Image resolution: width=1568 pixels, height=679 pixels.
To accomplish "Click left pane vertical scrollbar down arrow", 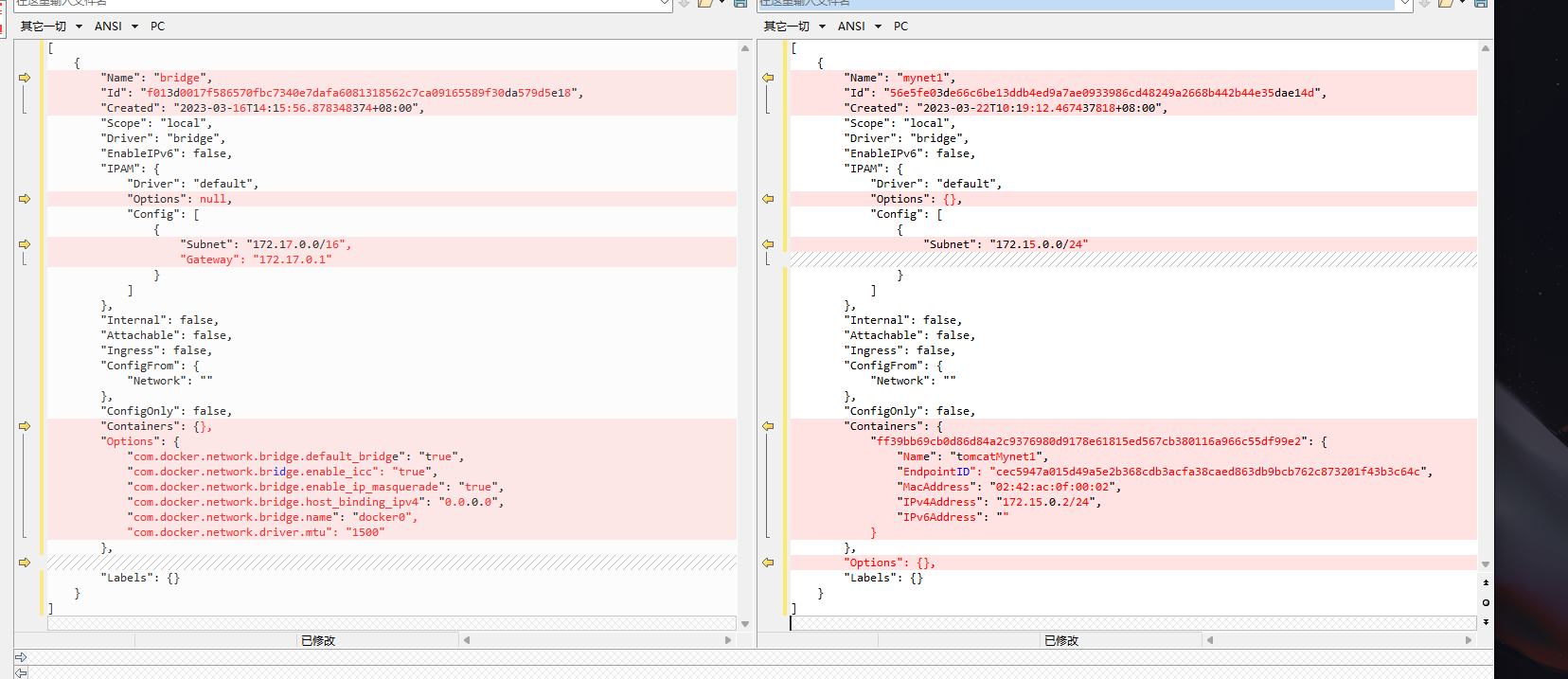I will coord(745,624).
